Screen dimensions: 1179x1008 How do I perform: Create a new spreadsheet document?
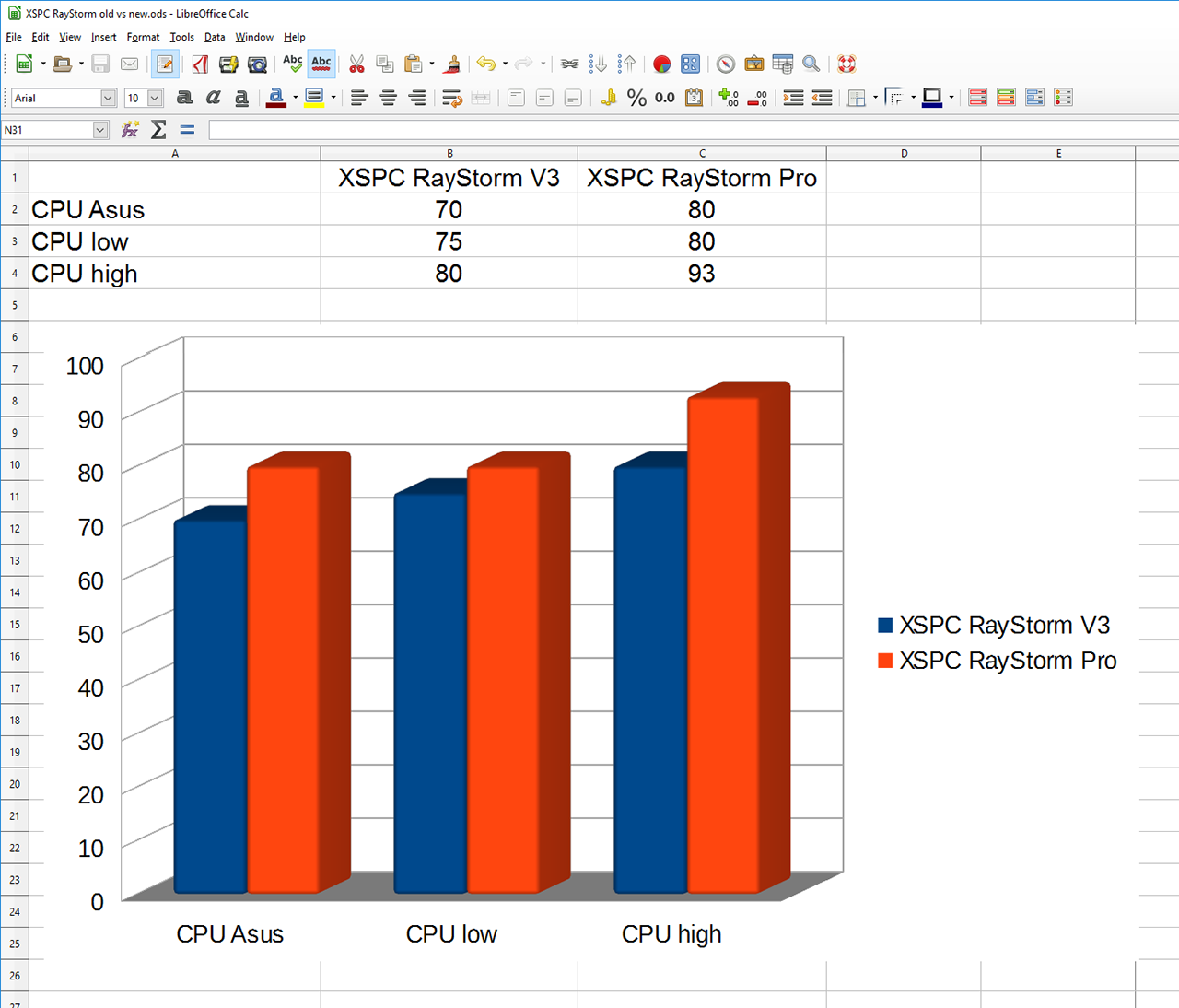(x=24, y=64)
